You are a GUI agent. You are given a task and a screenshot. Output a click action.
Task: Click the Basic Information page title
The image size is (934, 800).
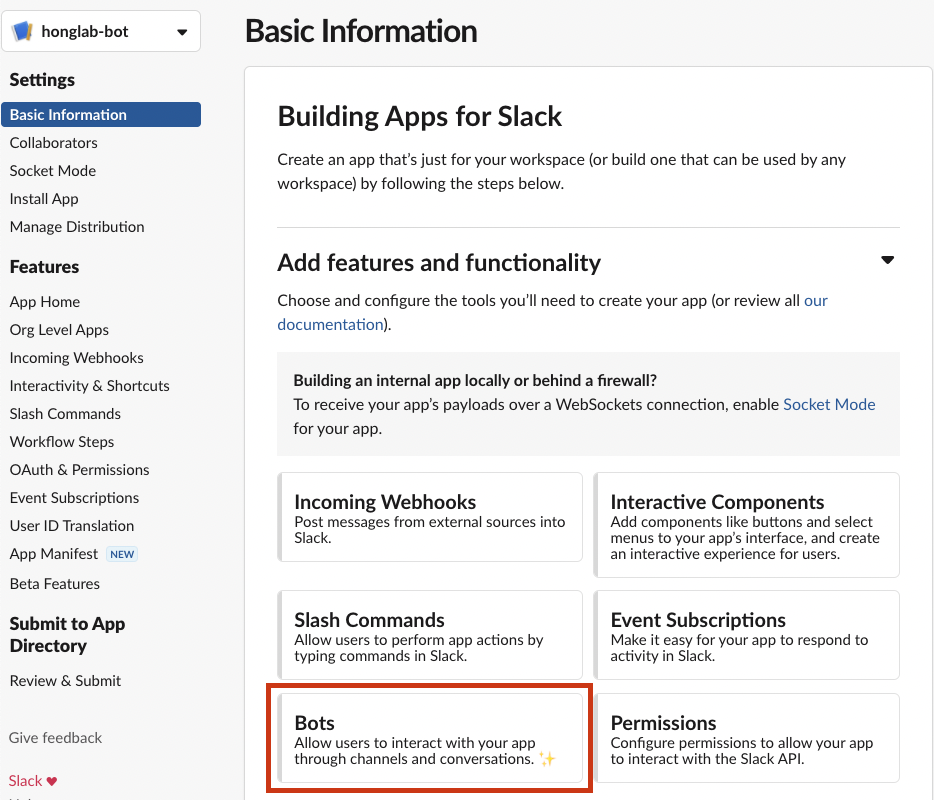pyautogui.click(x=361, y=31)
